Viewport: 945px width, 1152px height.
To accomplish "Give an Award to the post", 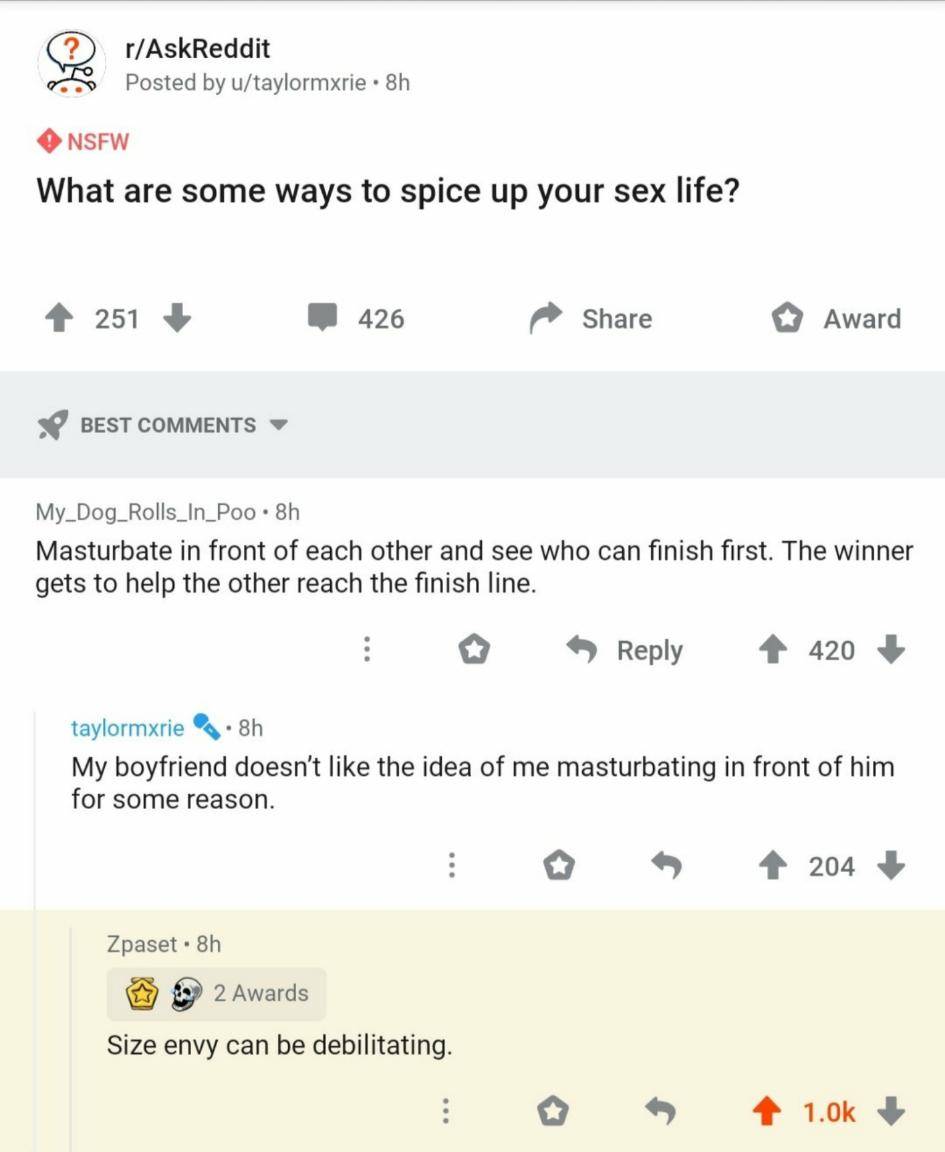I will point(836,319).
